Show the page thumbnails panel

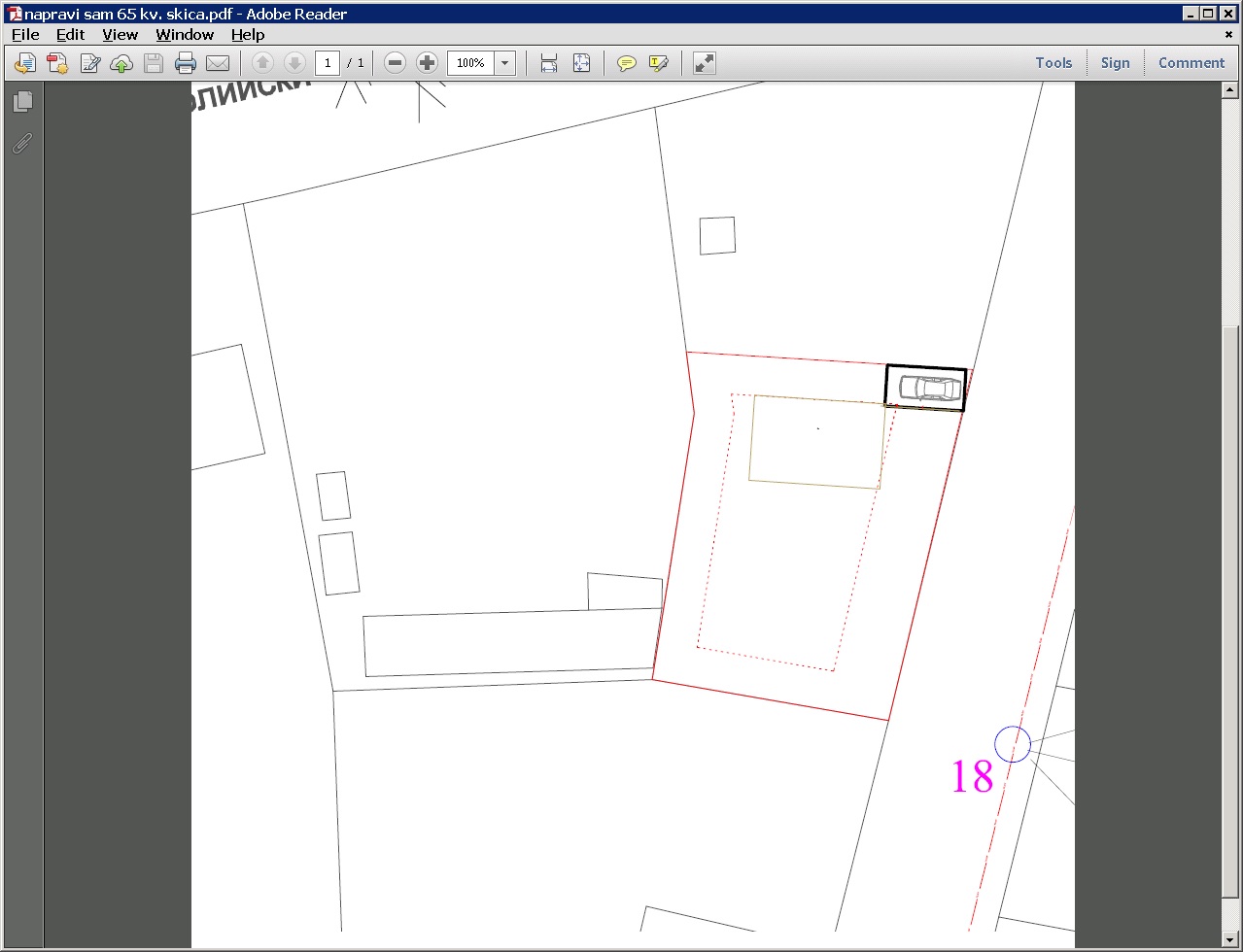23,101
